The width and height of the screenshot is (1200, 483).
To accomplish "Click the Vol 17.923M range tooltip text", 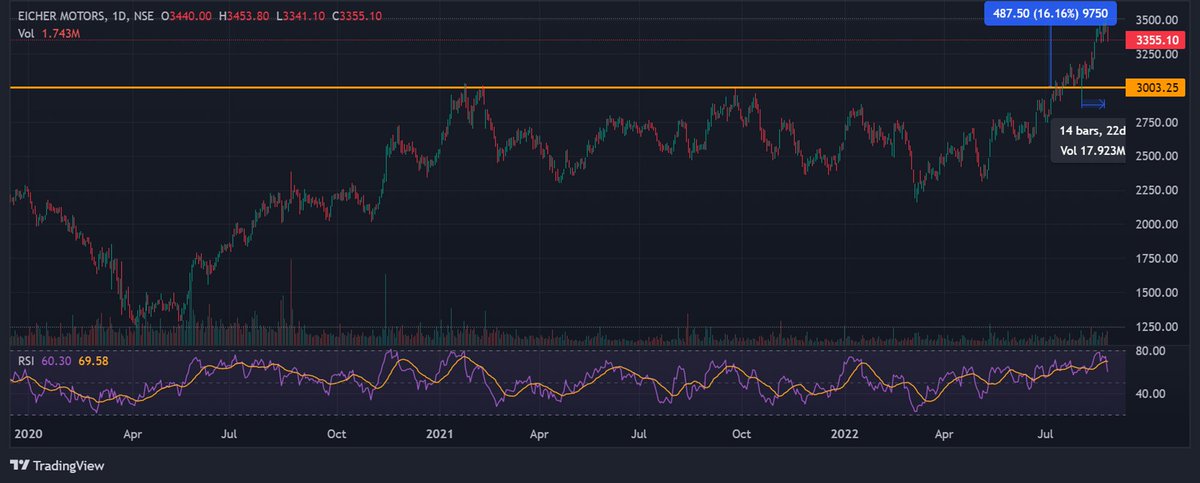I will point(1094,152).
